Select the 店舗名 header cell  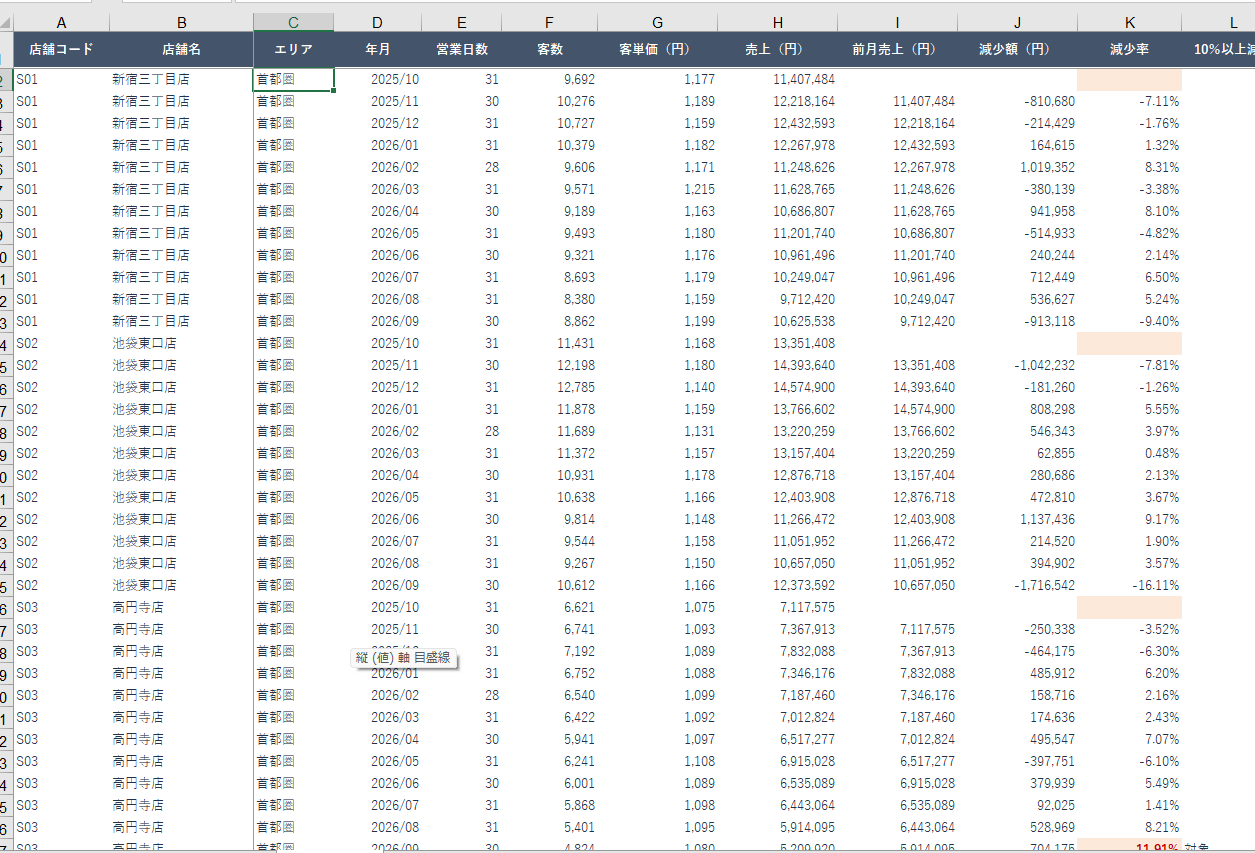pos(181,49)
